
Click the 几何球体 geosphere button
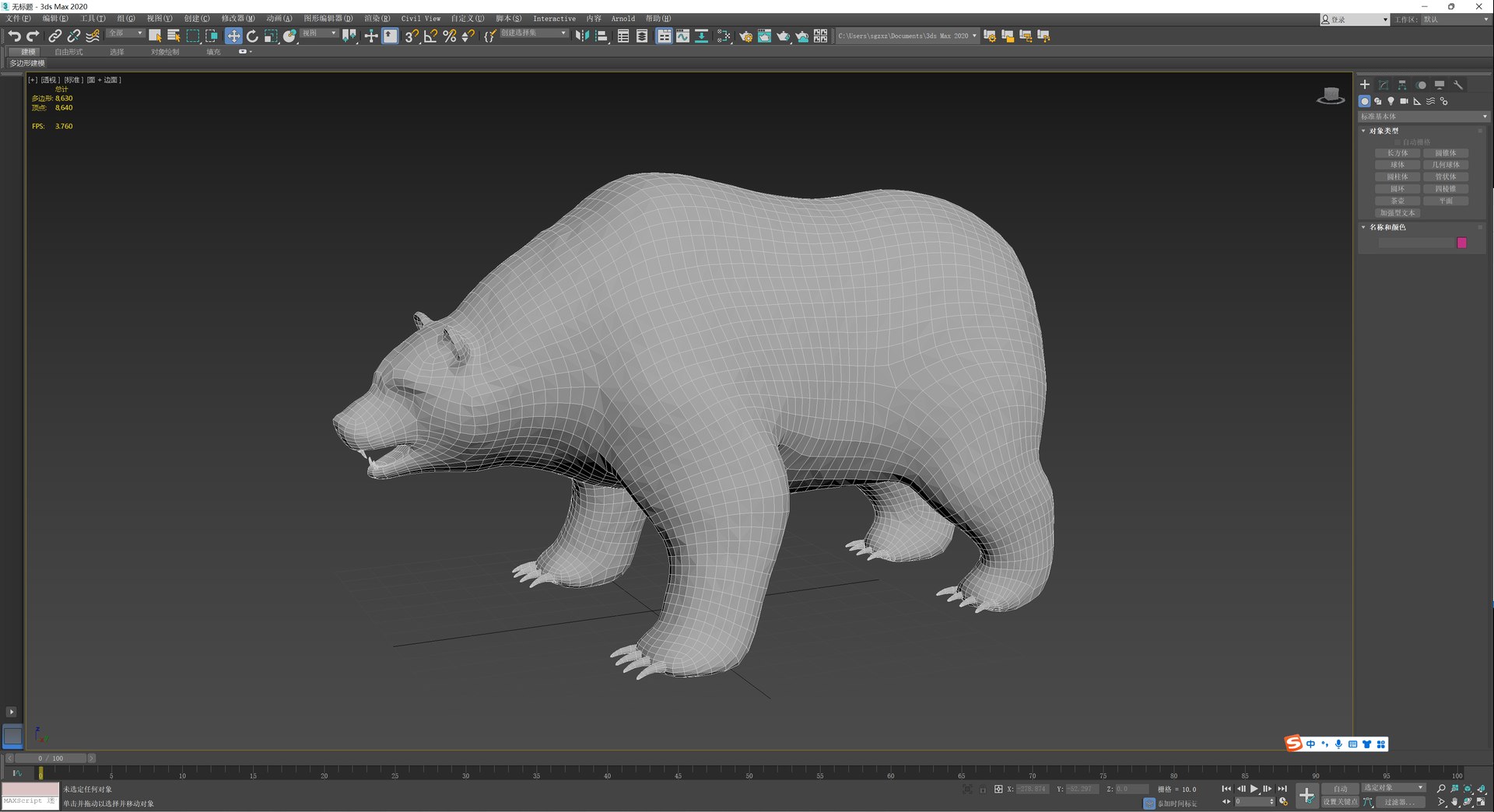click(x=1446, y=165)
